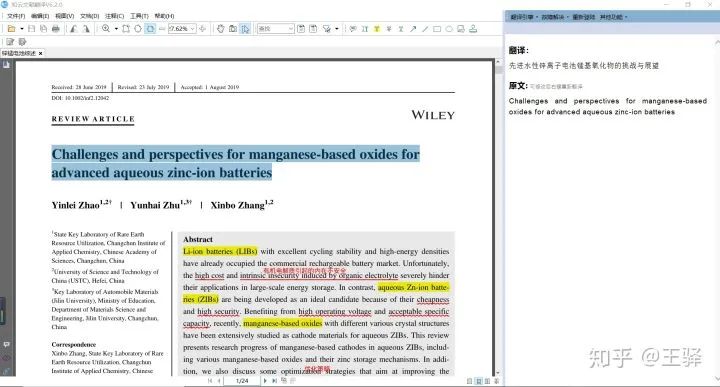Image resolution: width=720 pixels, height=387 pixels.
Task: Open the 工具(T) menu
Action: [x=140, y=16]
